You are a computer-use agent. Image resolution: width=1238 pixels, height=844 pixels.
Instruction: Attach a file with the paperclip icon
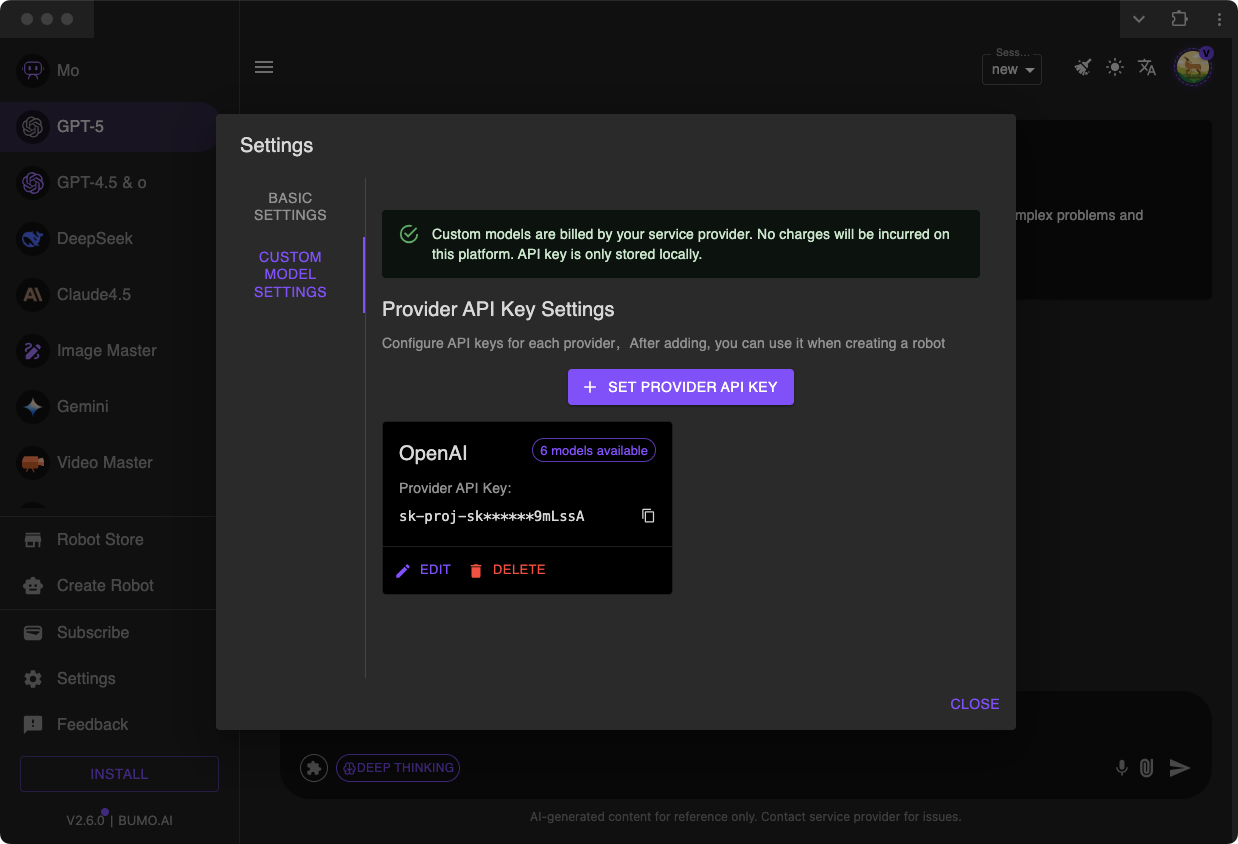click(x=1147, y=768)
